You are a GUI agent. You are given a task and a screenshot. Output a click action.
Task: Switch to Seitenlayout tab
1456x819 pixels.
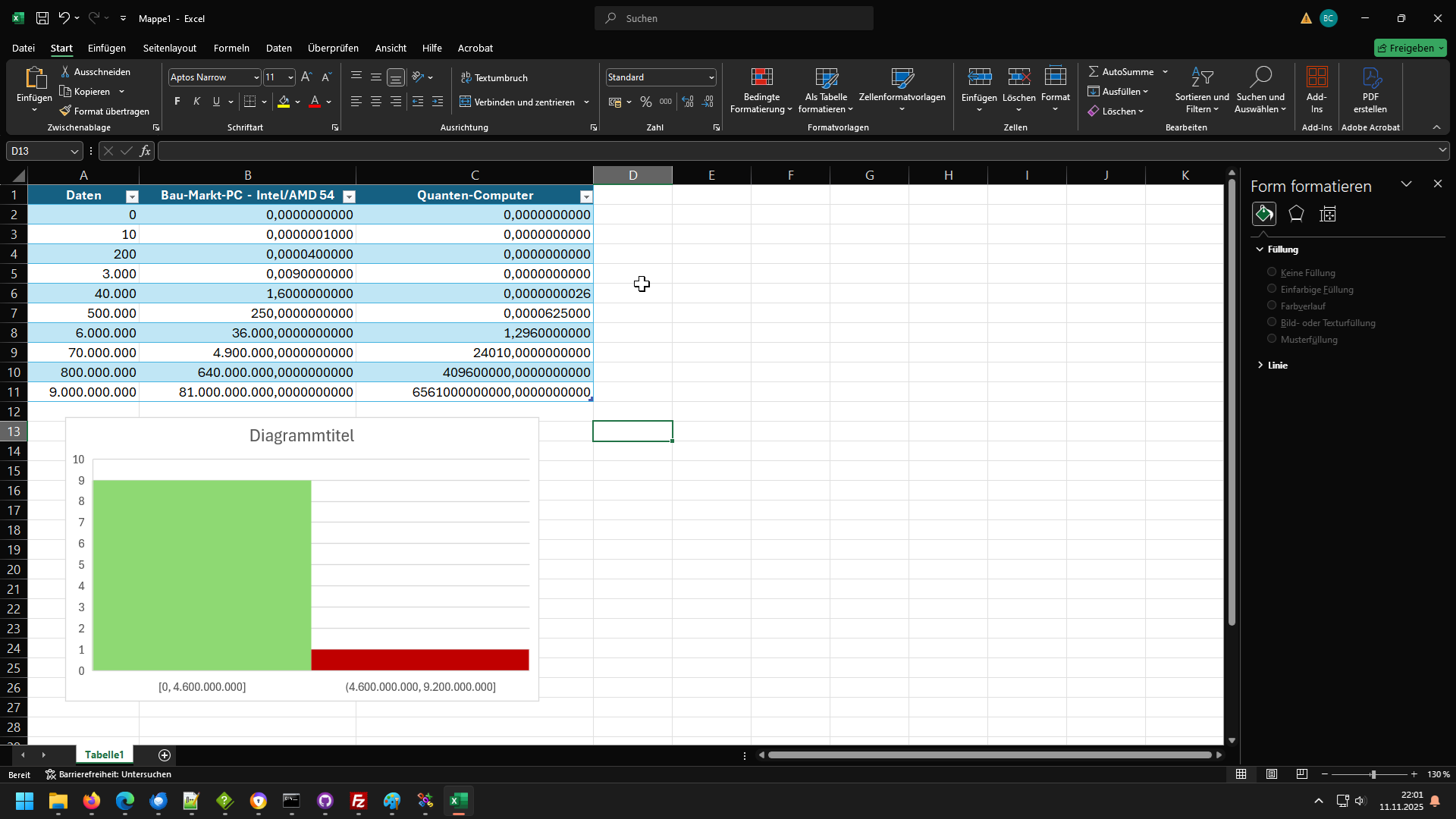(x=170, y=48)
